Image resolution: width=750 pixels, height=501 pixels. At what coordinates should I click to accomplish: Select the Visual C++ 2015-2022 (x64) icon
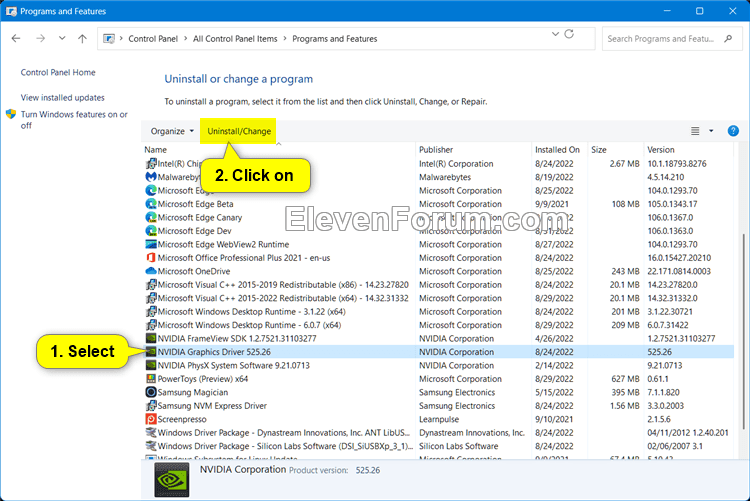[x=151, y=298]
